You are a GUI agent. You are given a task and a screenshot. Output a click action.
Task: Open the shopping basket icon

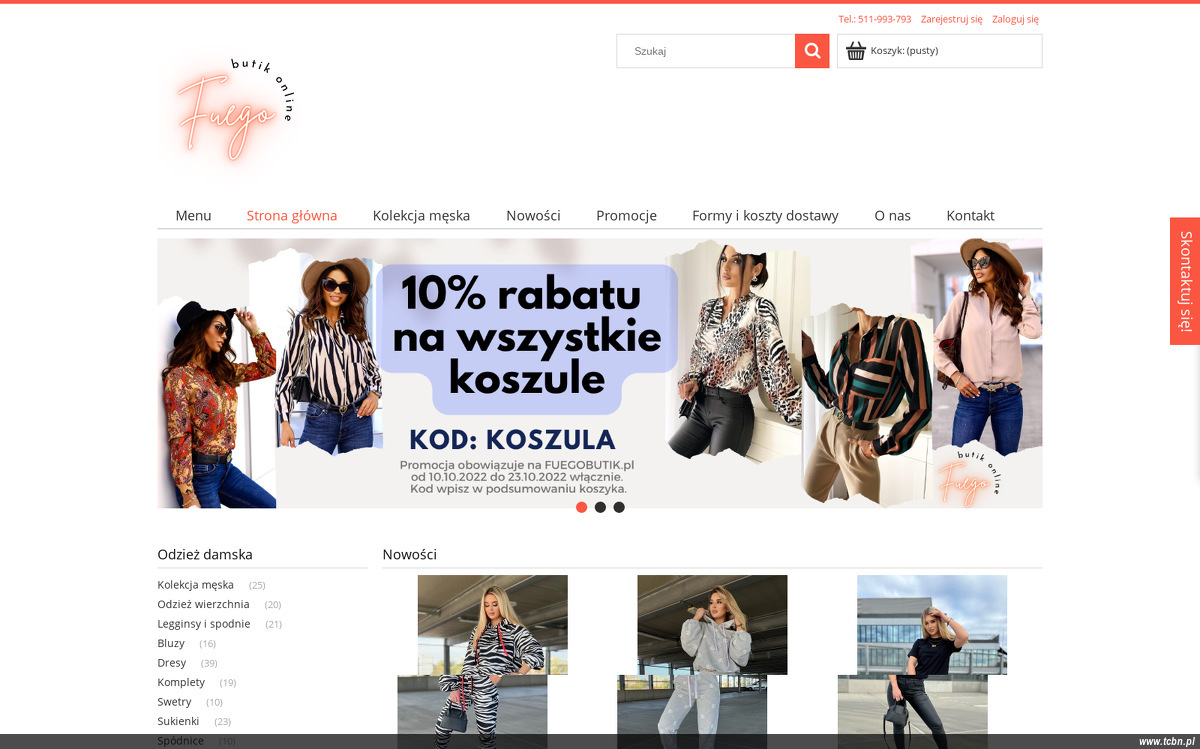(x=856, y=51)
